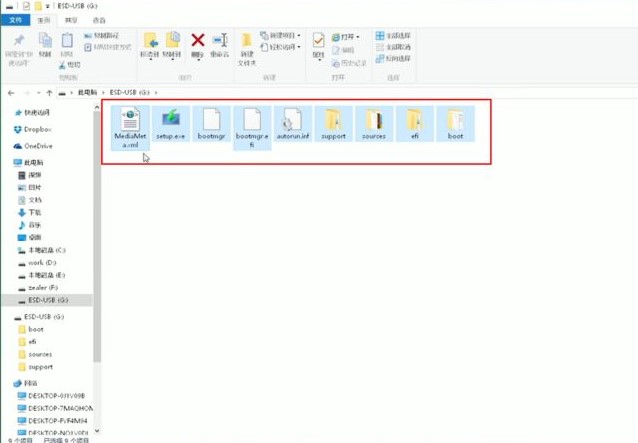Click the Up arrow in address bar
The height and width of the screenshot is (443, 638).
(49, 92)
